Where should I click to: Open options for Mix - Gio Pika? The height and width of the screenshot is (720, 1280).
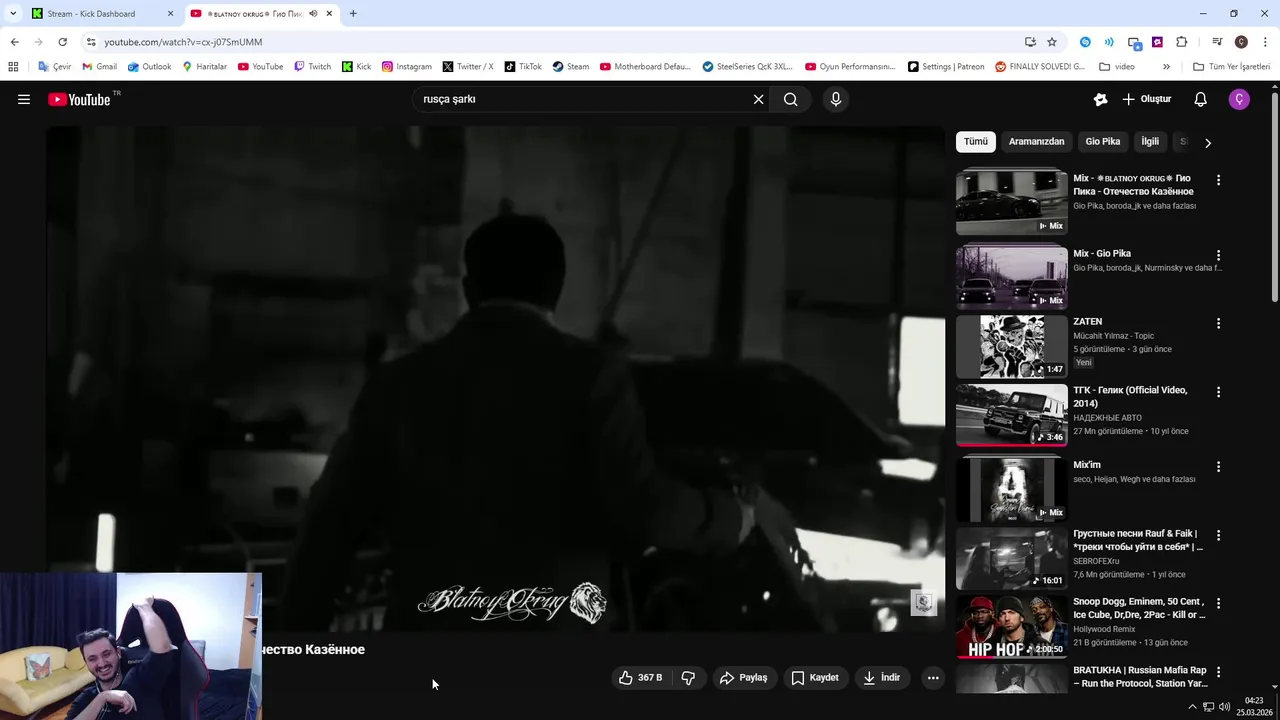click(x=1218, y=255)
